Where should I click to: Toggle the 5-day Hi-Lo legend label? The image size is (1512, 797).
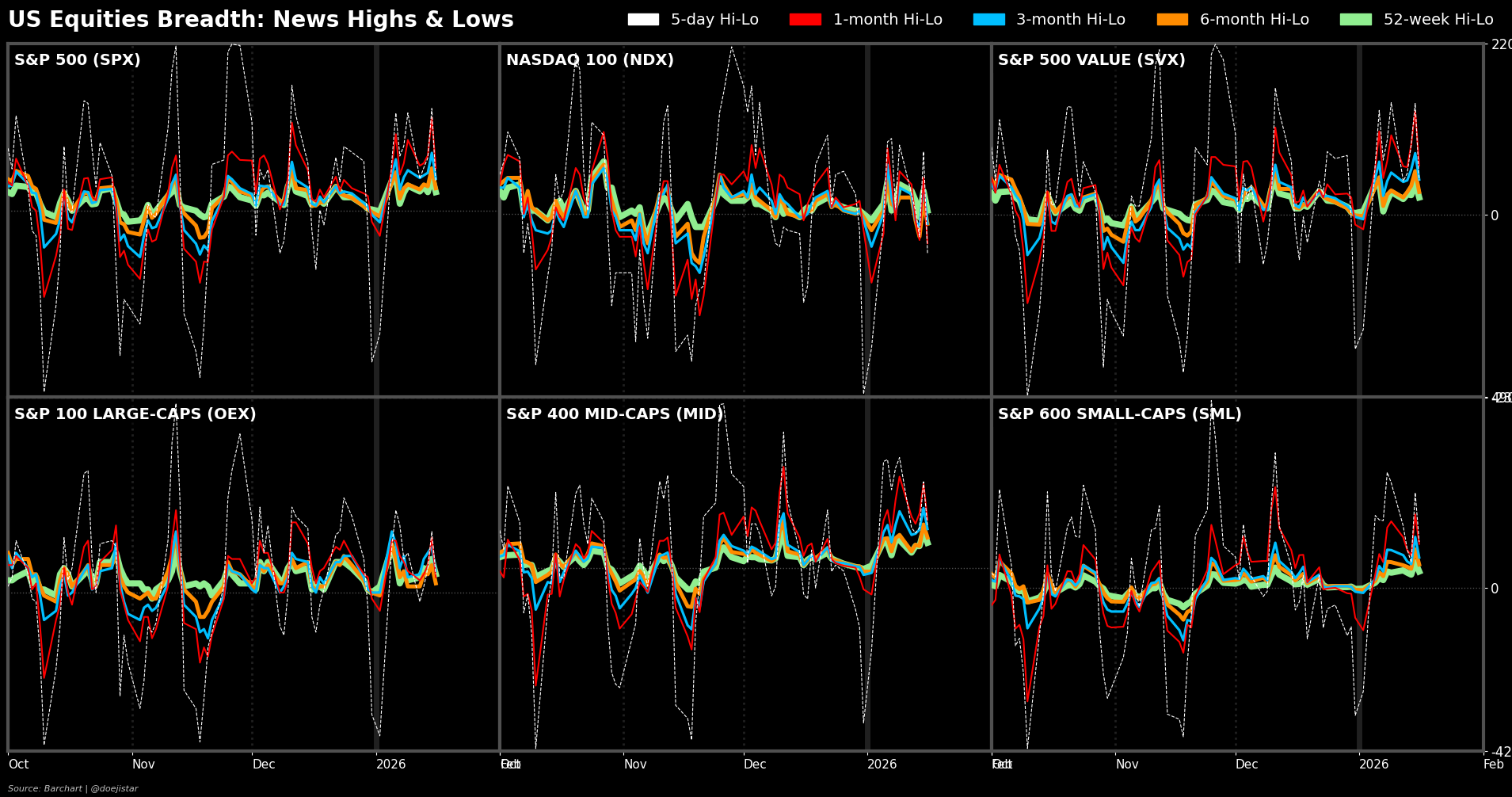pos(714,20)
